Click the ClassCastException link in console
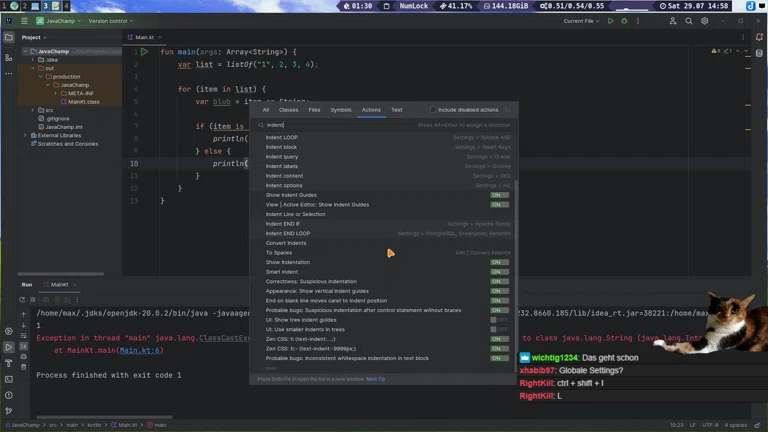The image size is (768, 432). click(225, 338)
